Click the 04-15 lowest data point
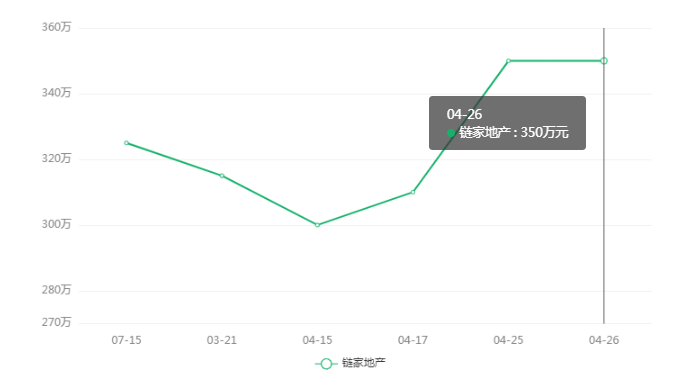Viewport: 676px width, 385px height. click(317, 225)
